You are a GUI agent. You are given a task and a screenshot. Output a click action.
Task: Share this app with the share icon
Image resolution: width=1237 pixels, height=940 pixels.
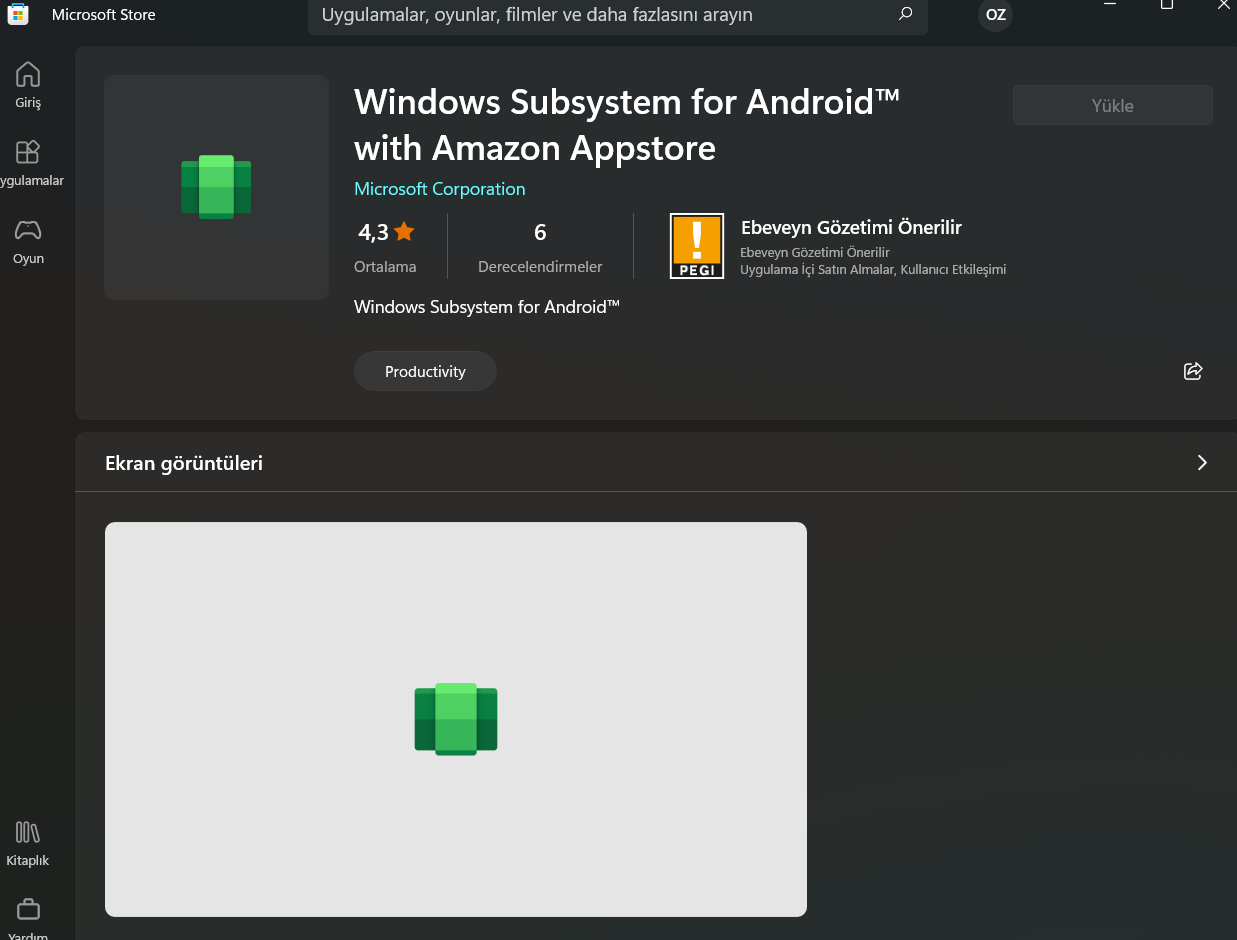point(1192,371)
